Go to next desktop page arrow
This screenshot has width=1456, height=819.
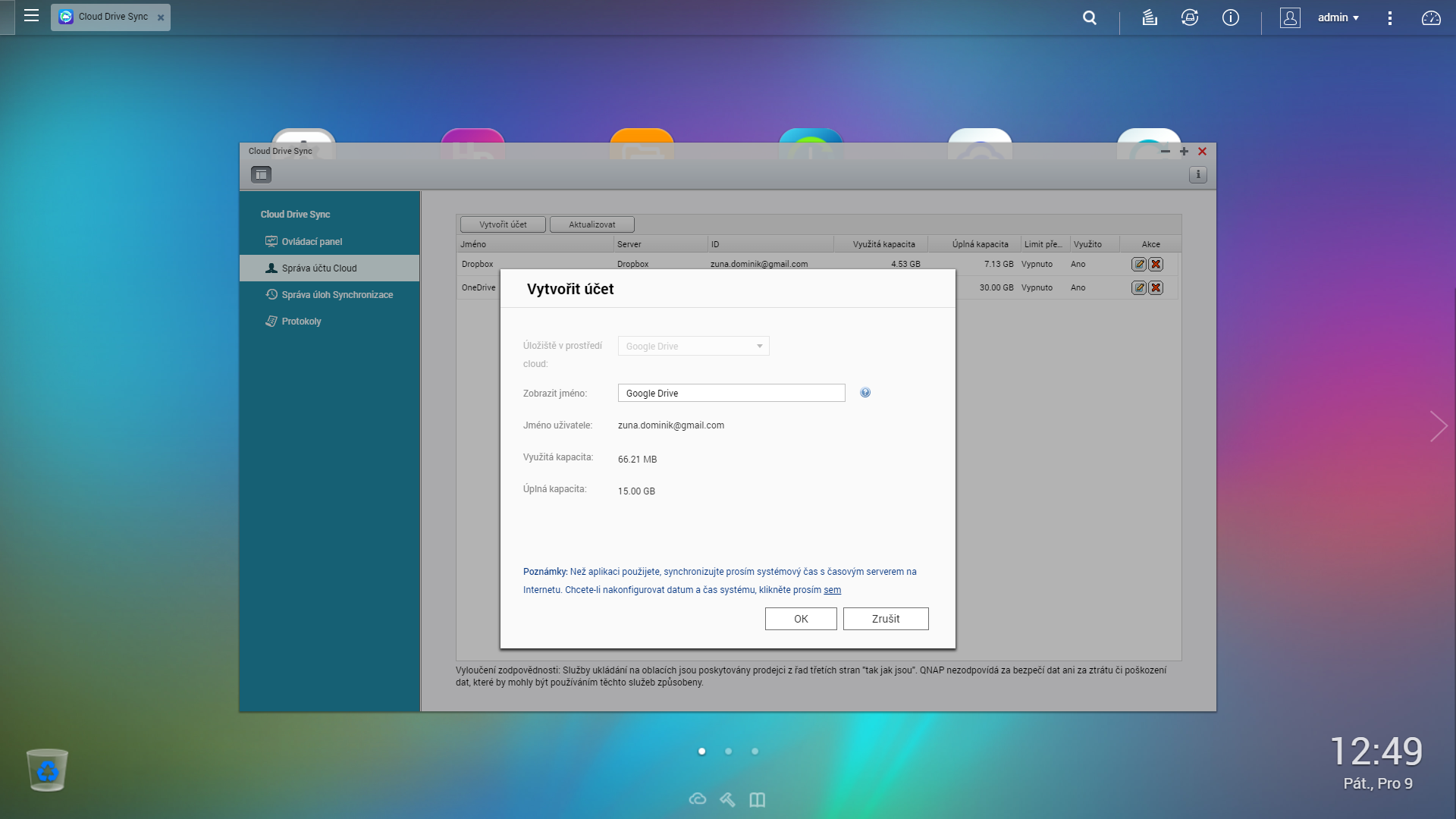pyautogui.click(x=1438, y=426)
